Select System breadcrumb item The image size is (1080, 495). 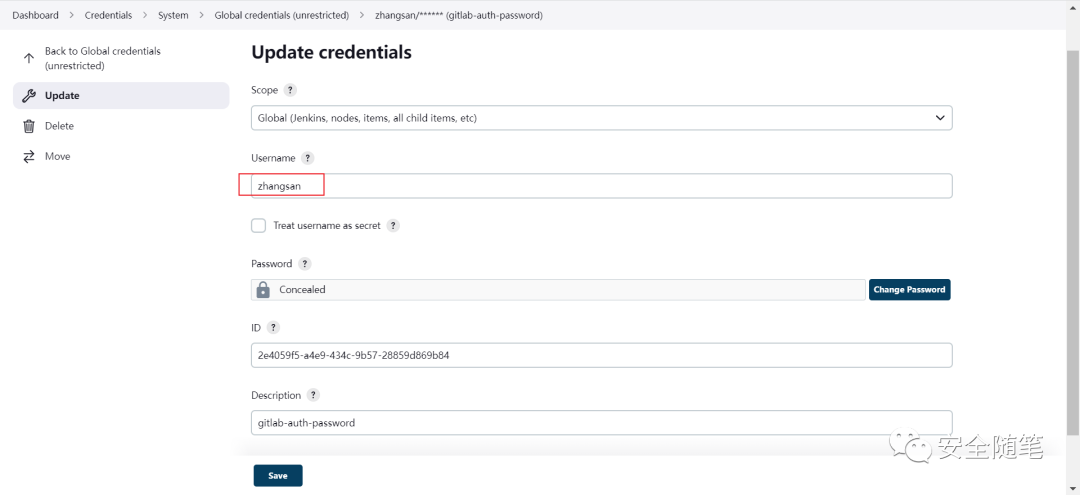click(x=173, y=15)
